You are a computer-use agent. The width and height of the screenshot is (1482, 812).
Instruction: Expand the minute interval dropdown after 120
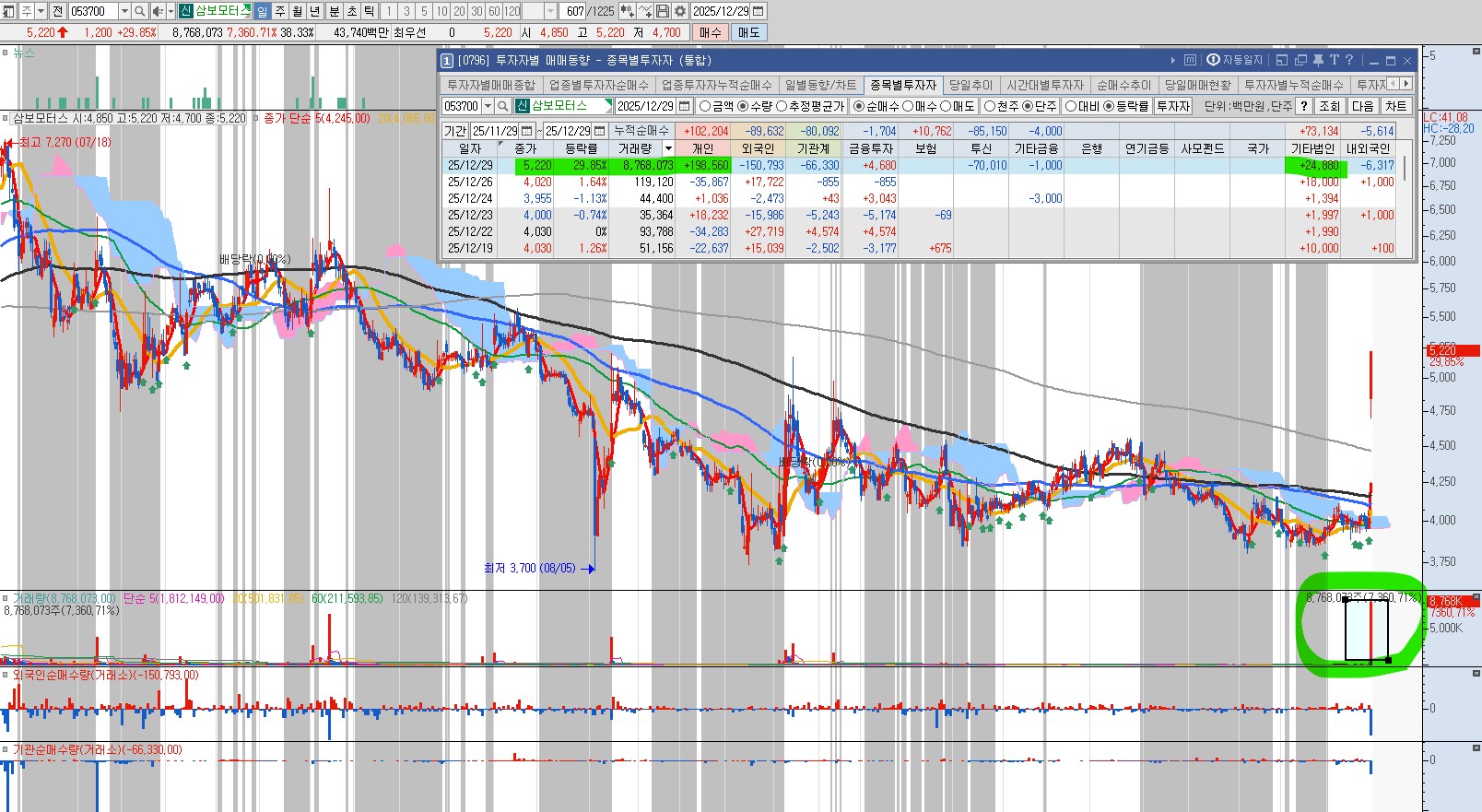coord(551,11)
